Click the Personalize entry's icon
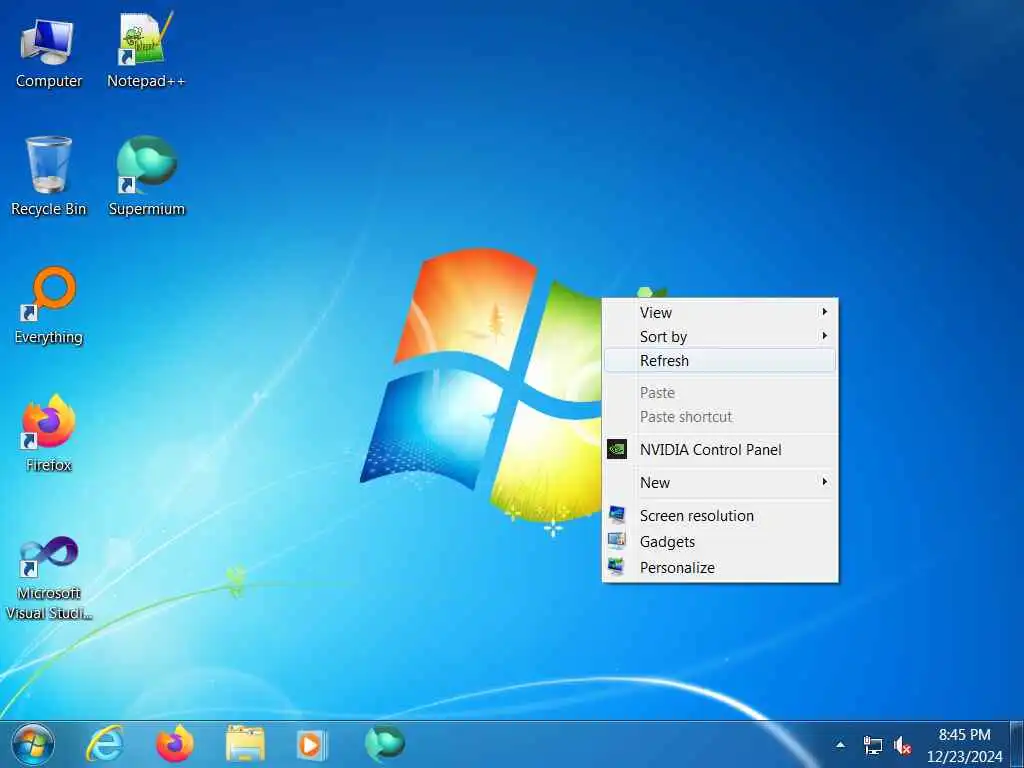This screenshot has height=768, width=1024. (616, 567)
